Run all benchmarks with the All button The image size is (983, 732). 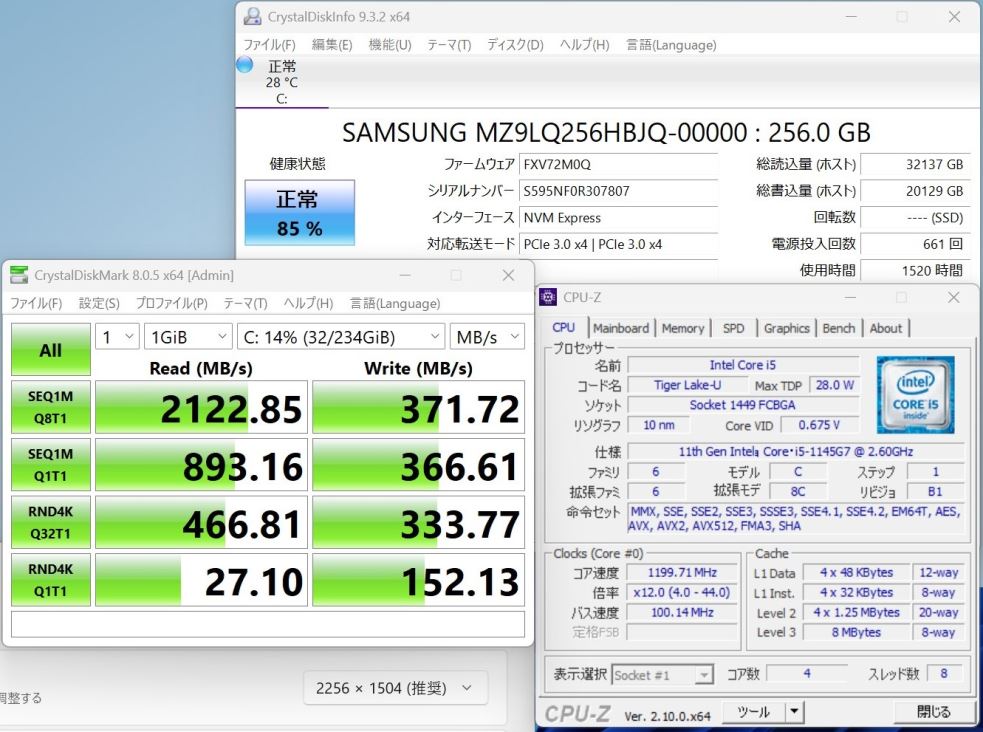coord(51,350)
